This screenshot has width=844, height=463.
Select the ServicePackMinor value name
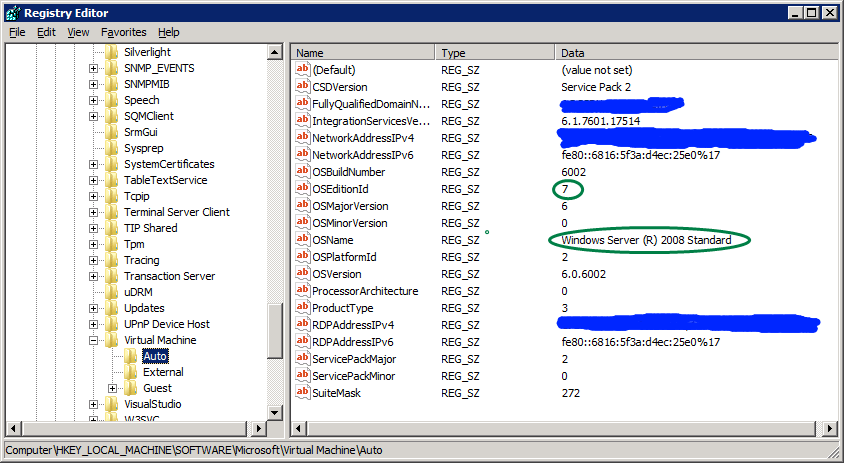pyautogui.click(x=353, y=376)
